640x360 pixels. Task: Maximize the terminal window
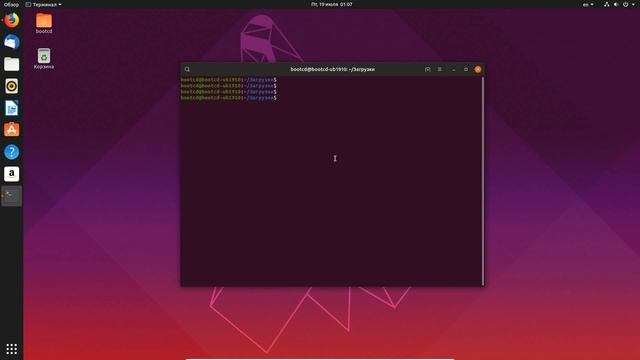click(466, 69)
